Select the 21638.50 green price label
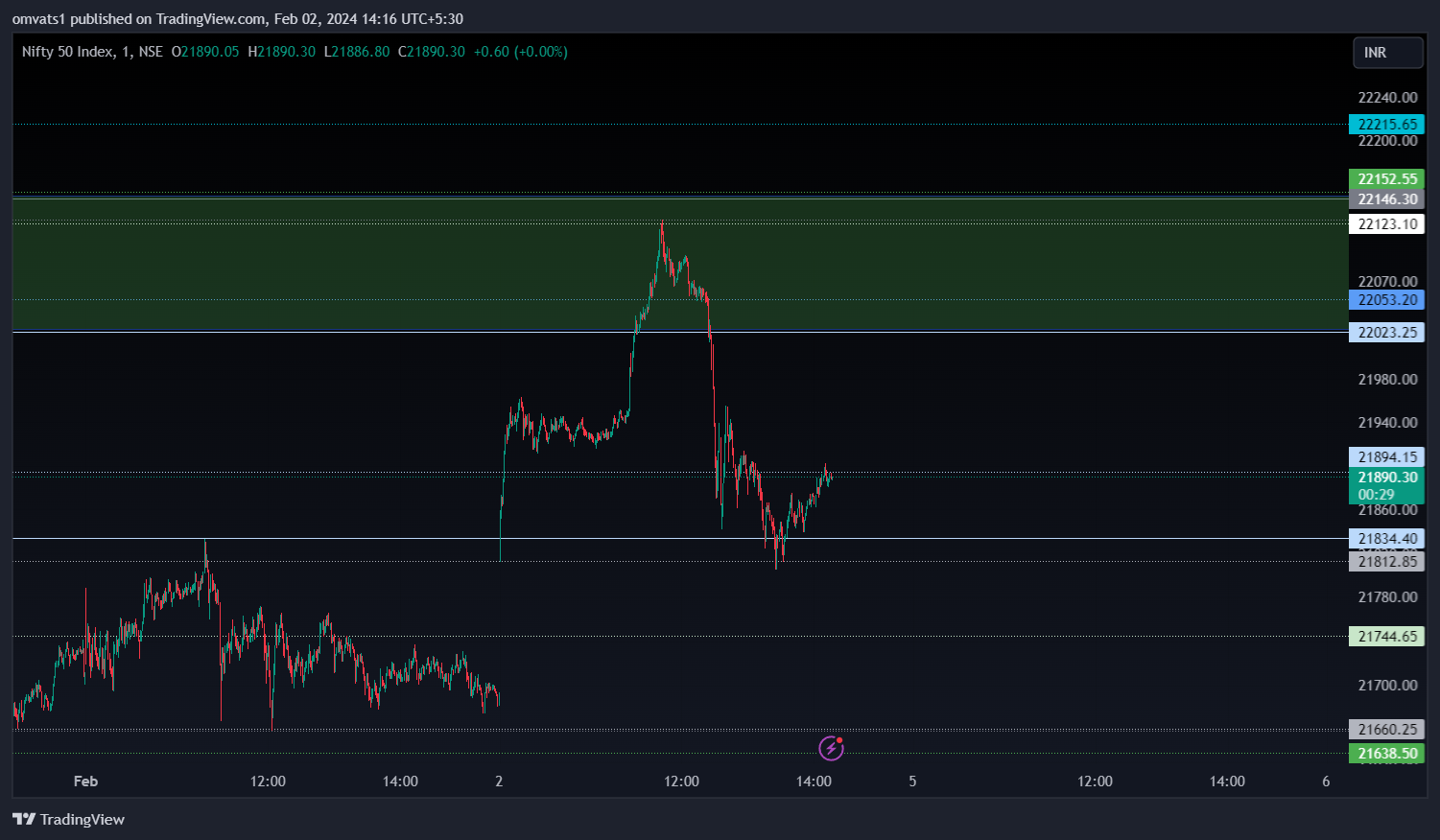The image size is (1440, 840). click(1386, 754)
